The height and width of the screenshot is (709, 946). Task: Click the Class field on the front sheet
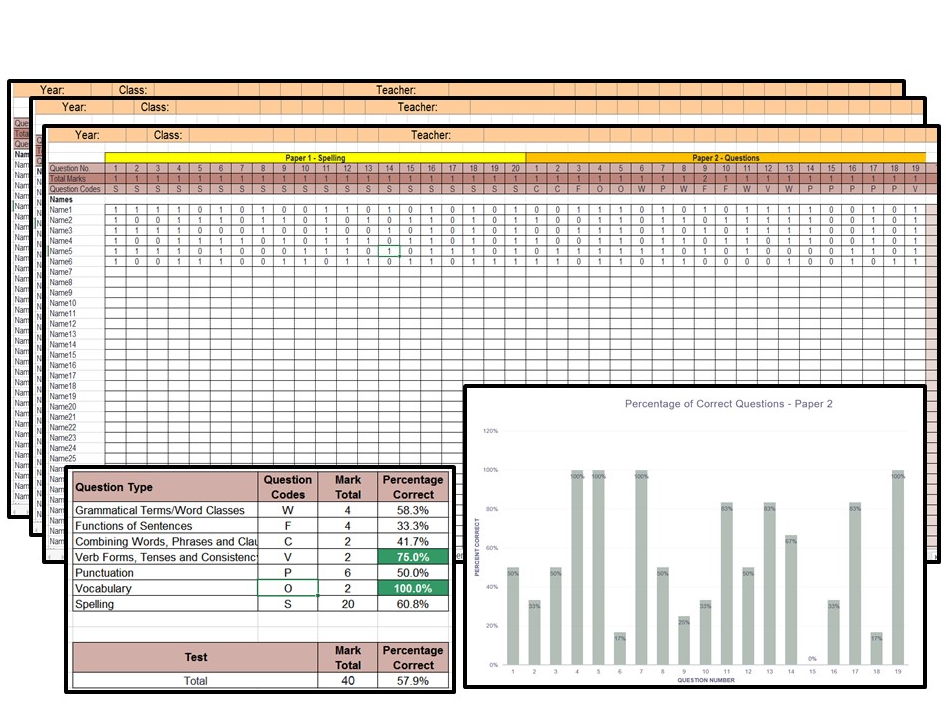(167, 135)
